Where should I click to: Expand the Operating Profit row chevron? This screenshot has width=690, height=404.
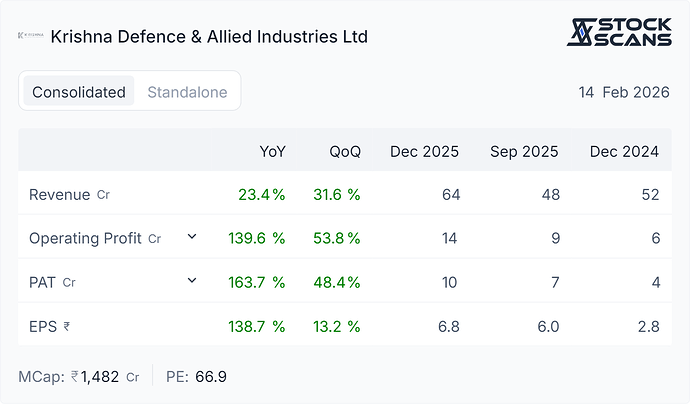click(192, 237)
